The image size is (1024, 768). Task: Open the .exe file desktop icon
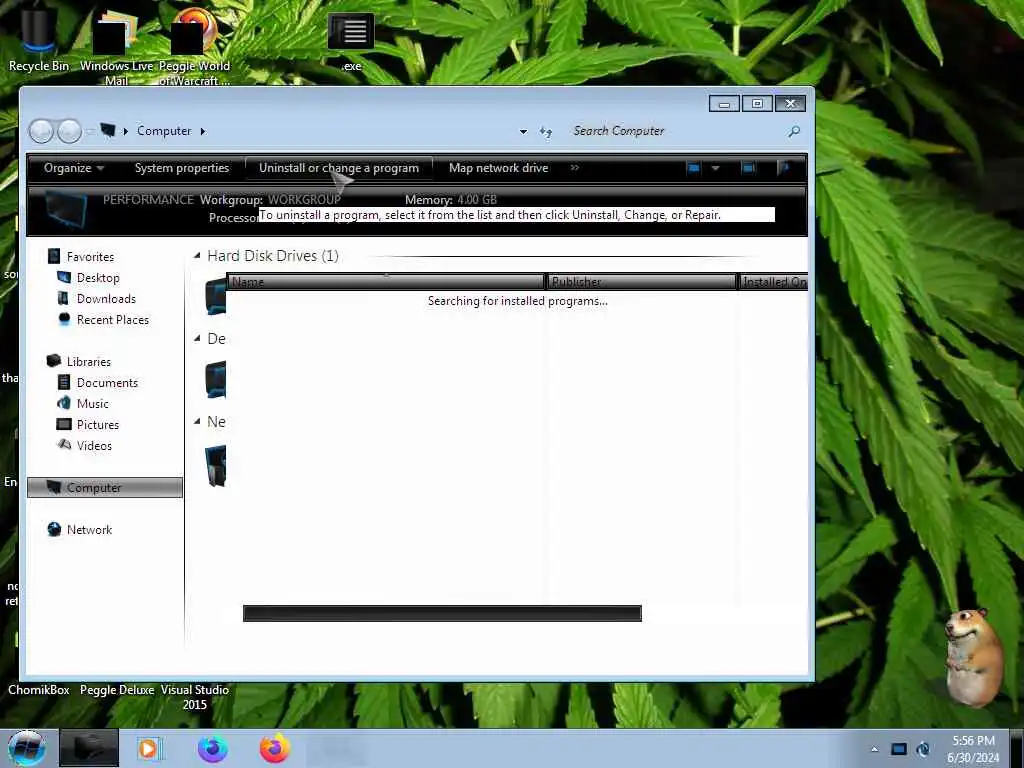pos(351,40)
